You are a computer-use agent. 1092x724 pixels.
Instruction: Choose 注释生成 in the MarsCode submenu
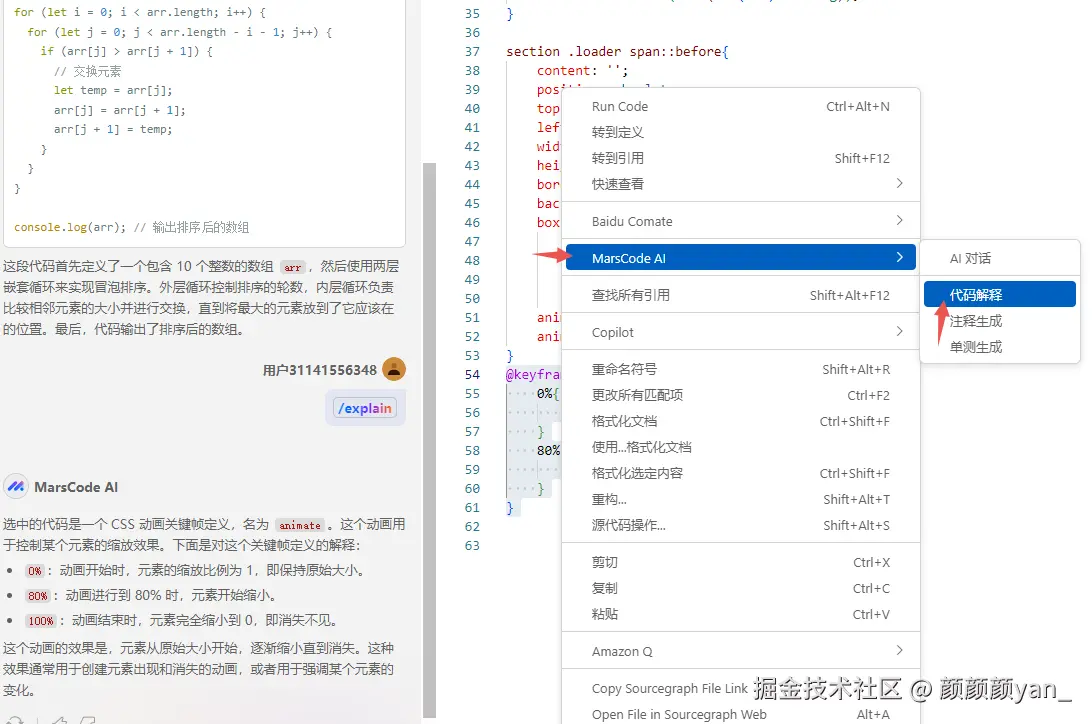(x=1000, y=321)
